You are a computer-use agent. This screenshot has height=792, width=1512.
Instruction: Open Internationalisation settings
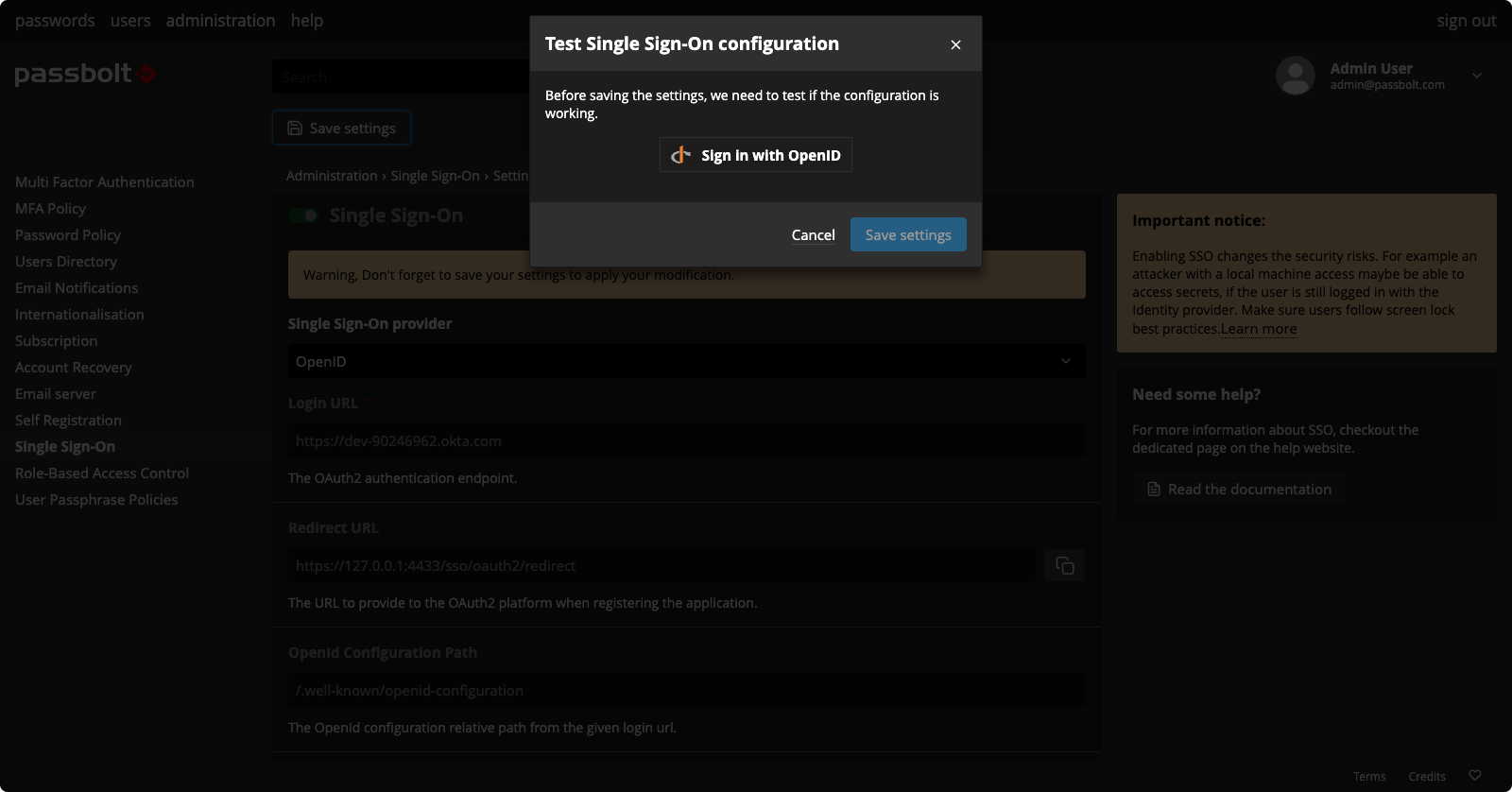79,314
